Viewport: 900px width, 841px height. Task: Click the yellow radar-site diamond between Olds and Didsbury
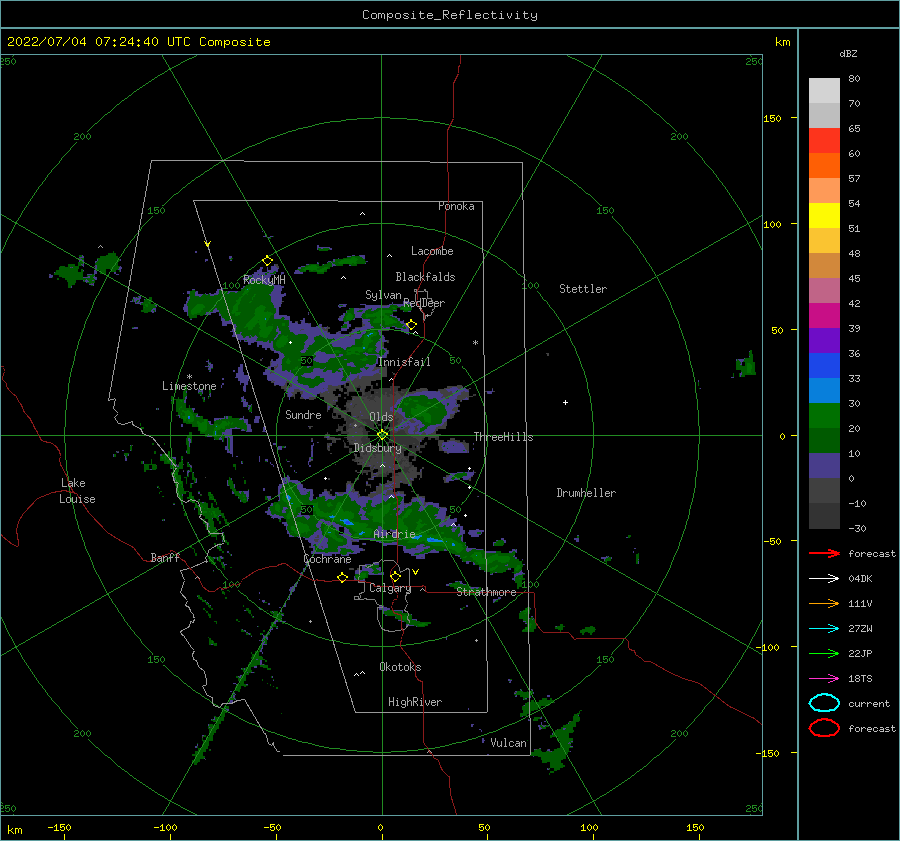point(382,435)
